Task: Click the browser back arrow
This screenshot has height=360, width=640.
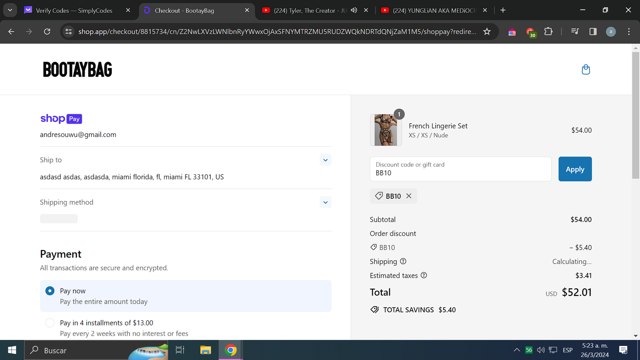Action: pos(11,31)
